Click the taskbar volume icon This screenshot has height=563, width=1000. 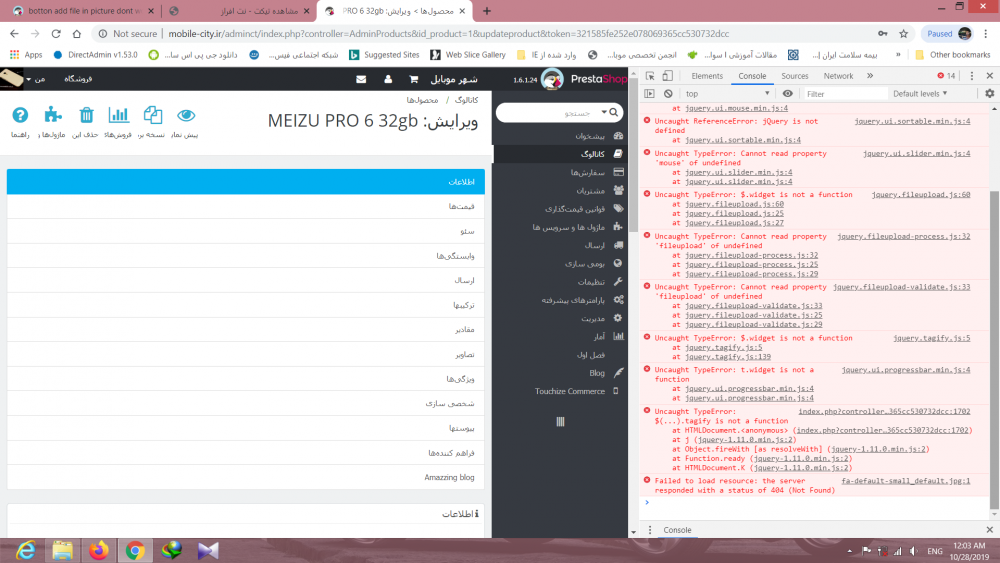pyautogui.click(x=913, y=551)
